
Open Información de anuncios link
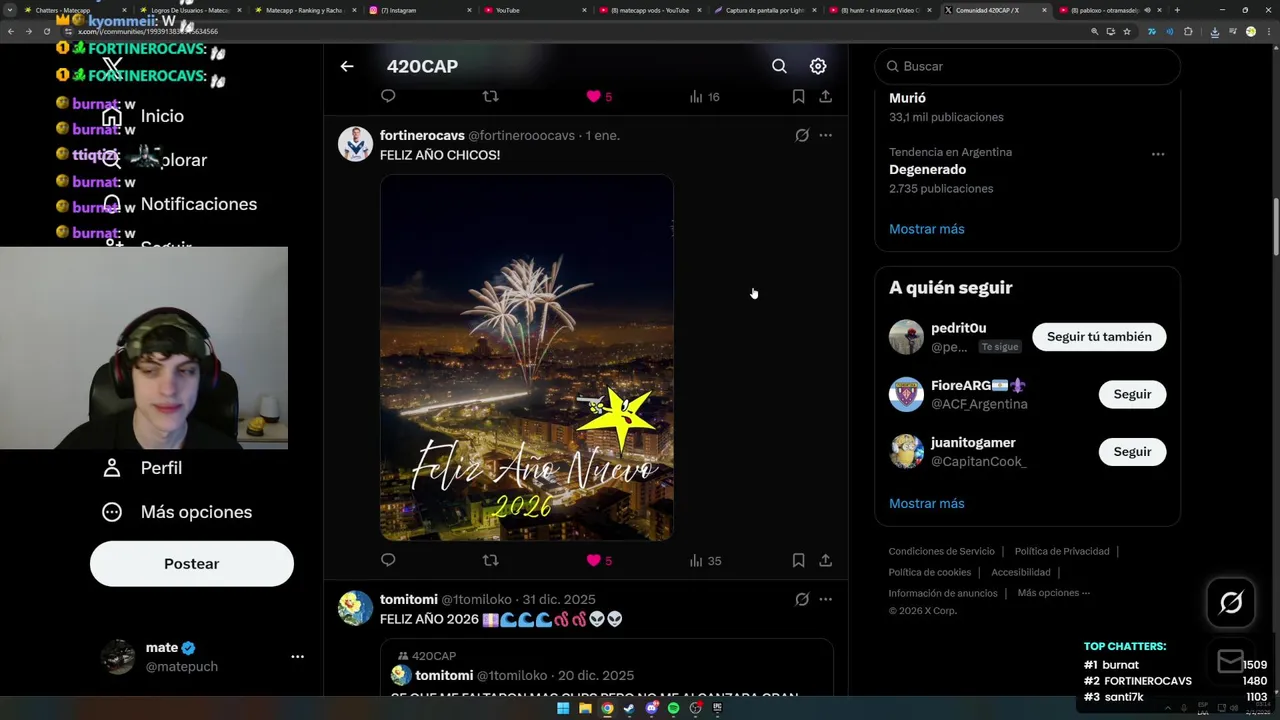pos(943,593)
